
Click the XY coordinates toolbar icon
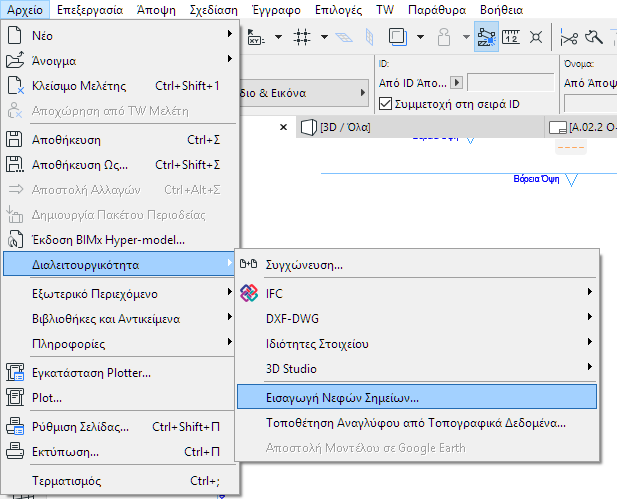[256, 37]
